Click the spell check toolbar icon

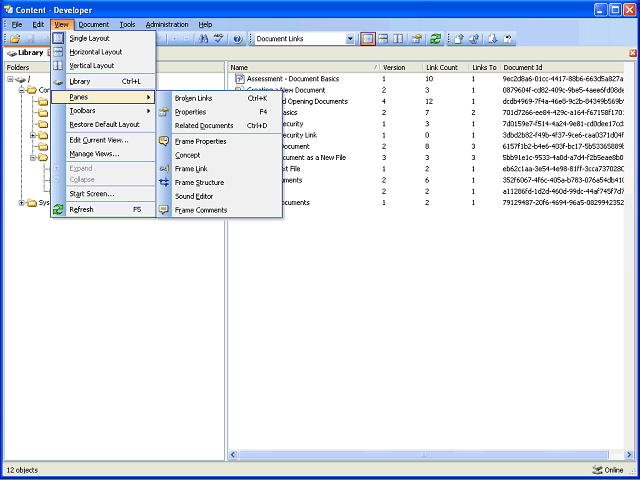[219, 39]
